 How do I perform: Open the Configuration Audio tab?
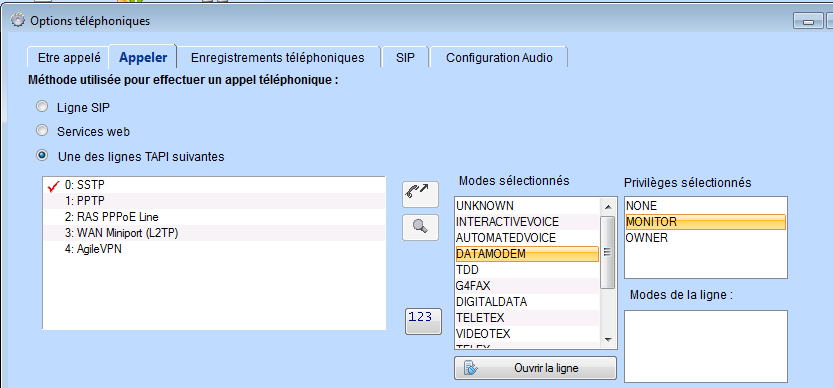(499, 57)
